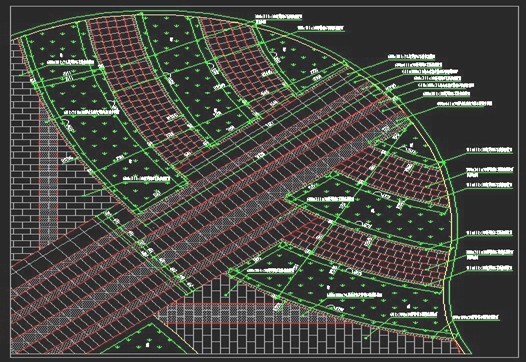Click the bottommost right annotation label beside yellow arc
Image resolution: width=526 pixels, height=362 pixels.
pos(476,316)
